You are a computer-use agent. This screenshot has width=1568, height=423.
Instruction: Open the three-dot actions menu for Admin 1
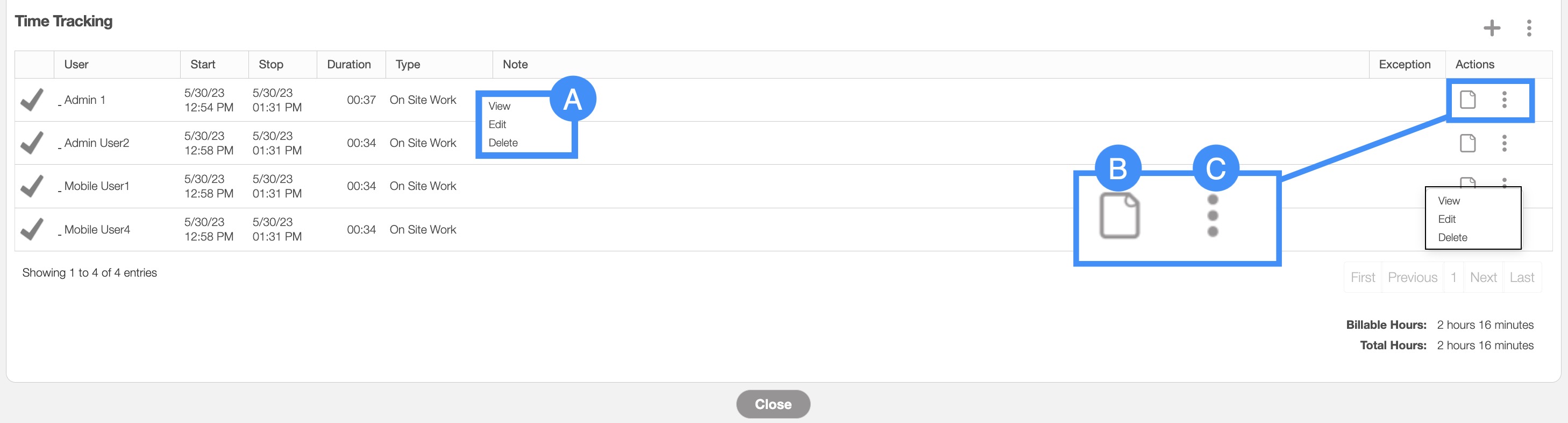point(1504,100)
